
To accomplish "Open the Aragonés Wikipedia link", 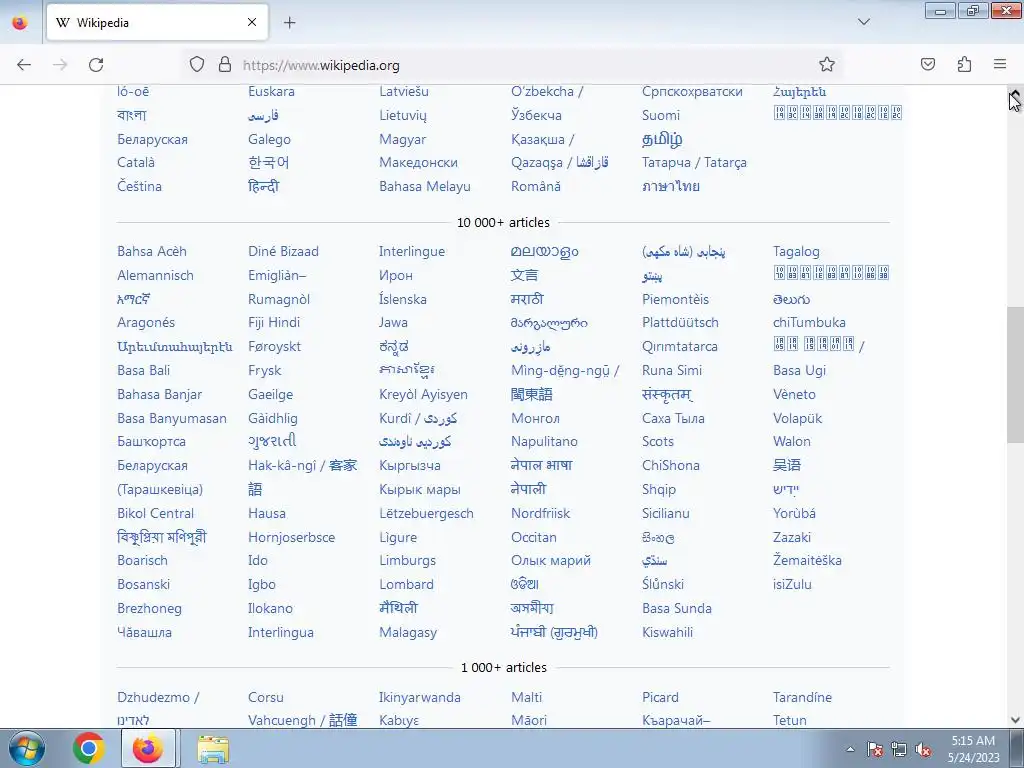I will click(146, 323).
